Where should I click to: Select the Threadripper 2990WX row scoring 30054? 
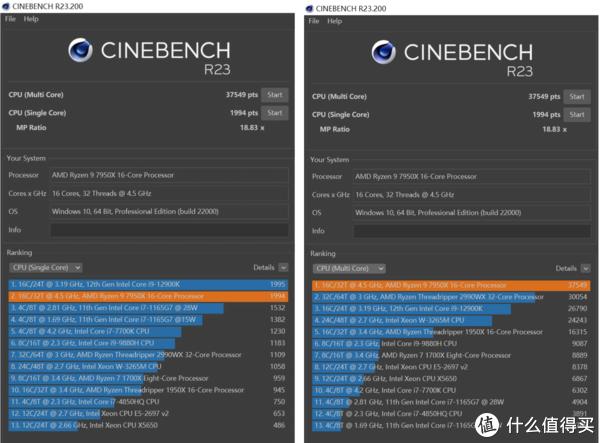click(x=451, y=297)
